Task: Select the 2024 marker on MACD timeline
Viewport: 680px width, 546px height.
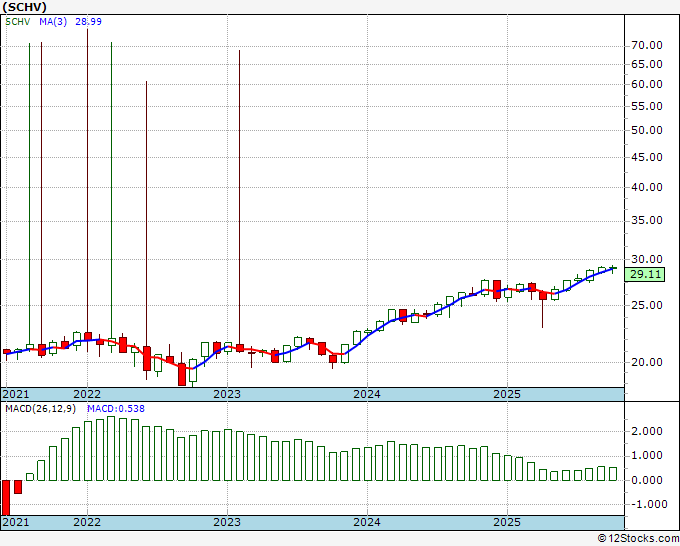Action: tap(367, 522)
